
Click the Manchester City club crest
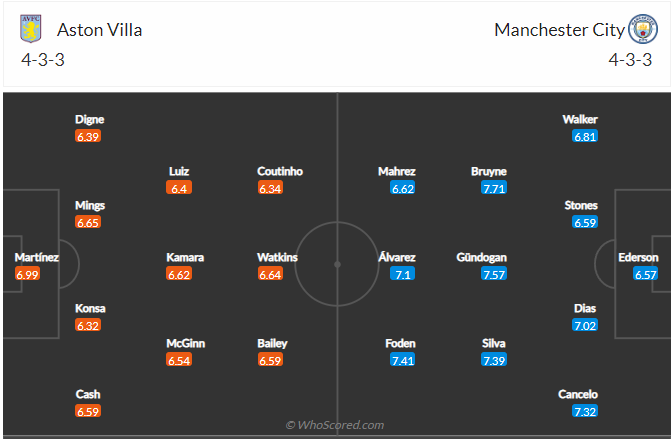[642, 29]
